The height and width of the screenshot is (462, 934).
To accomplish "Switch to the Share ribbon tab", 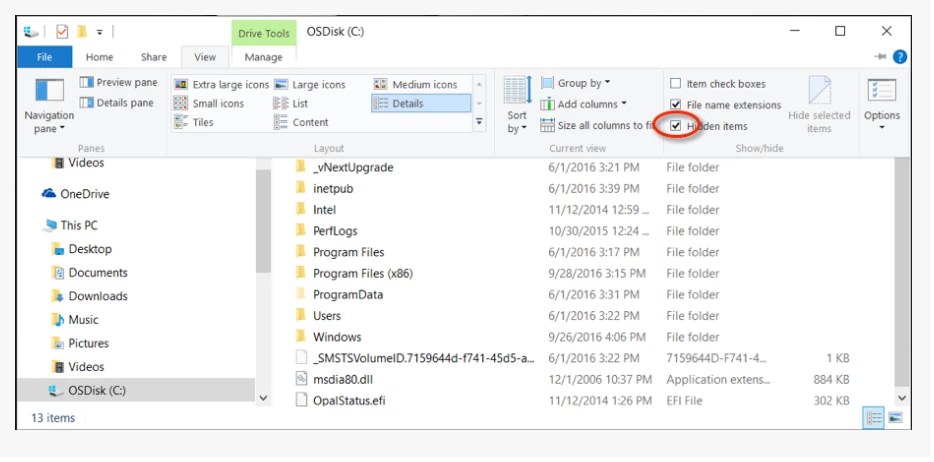I will click(x=154, y=57).
